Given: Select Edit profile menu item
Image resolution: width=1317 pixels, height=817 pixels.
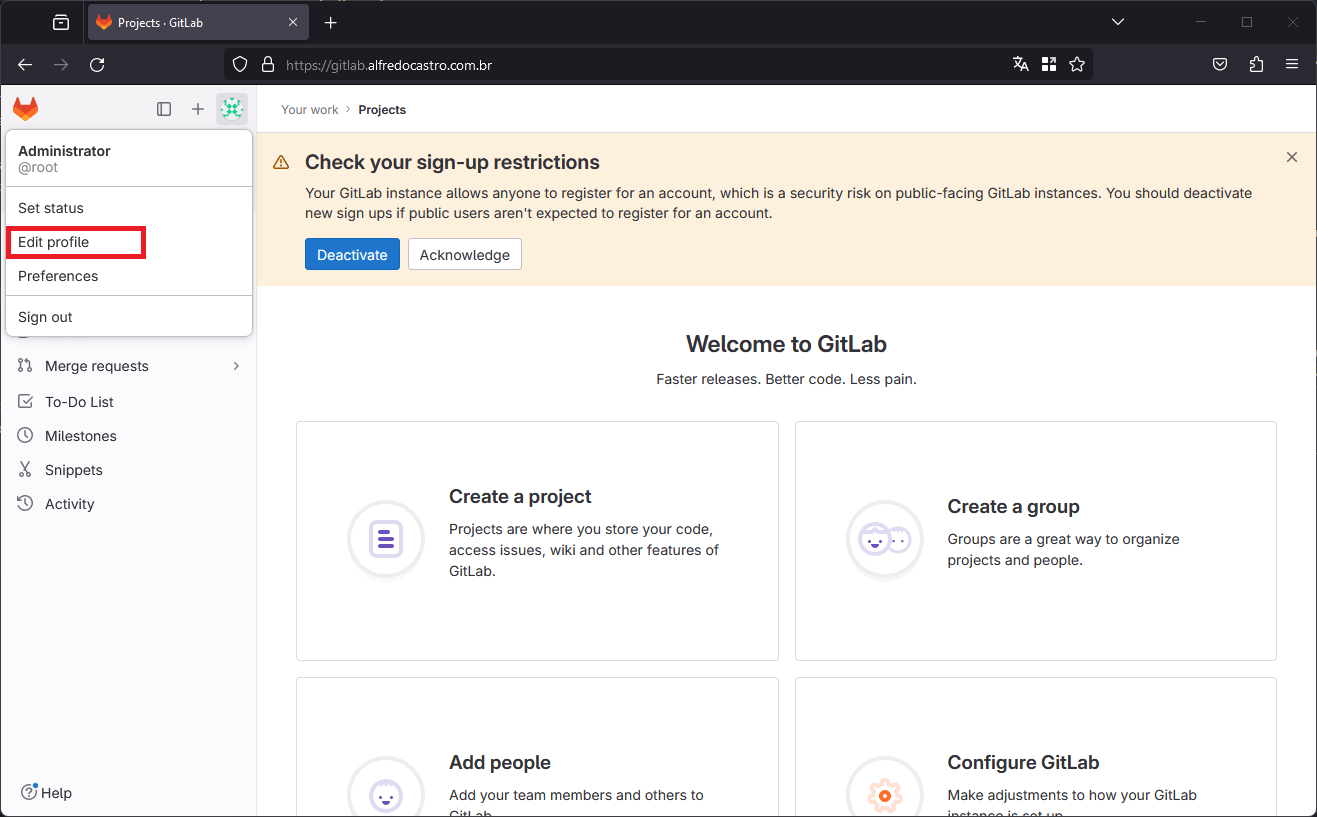Looking at the screenshot, I should (x=128, y=242).
